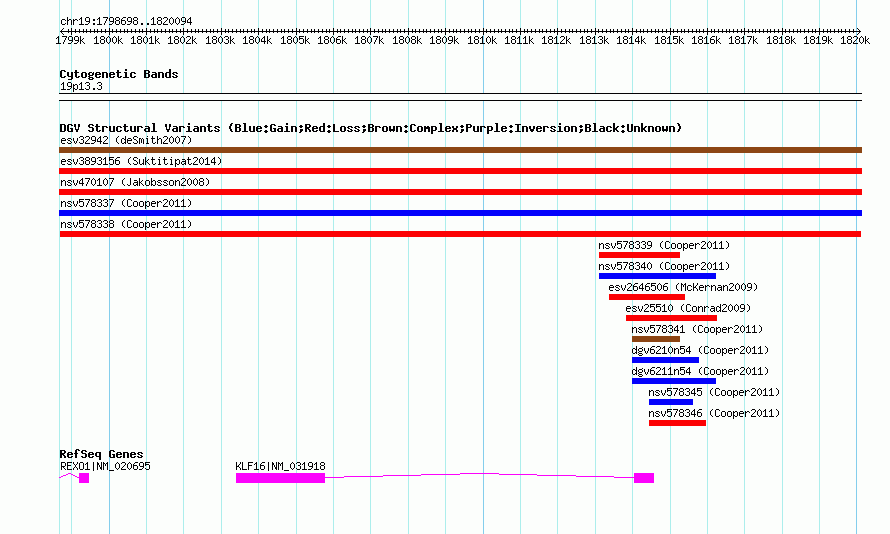Click the esv25510 (Conrad2009) label
Image resolution: width=890 pixels, height=534 pixels.
(x=688, y=308)
